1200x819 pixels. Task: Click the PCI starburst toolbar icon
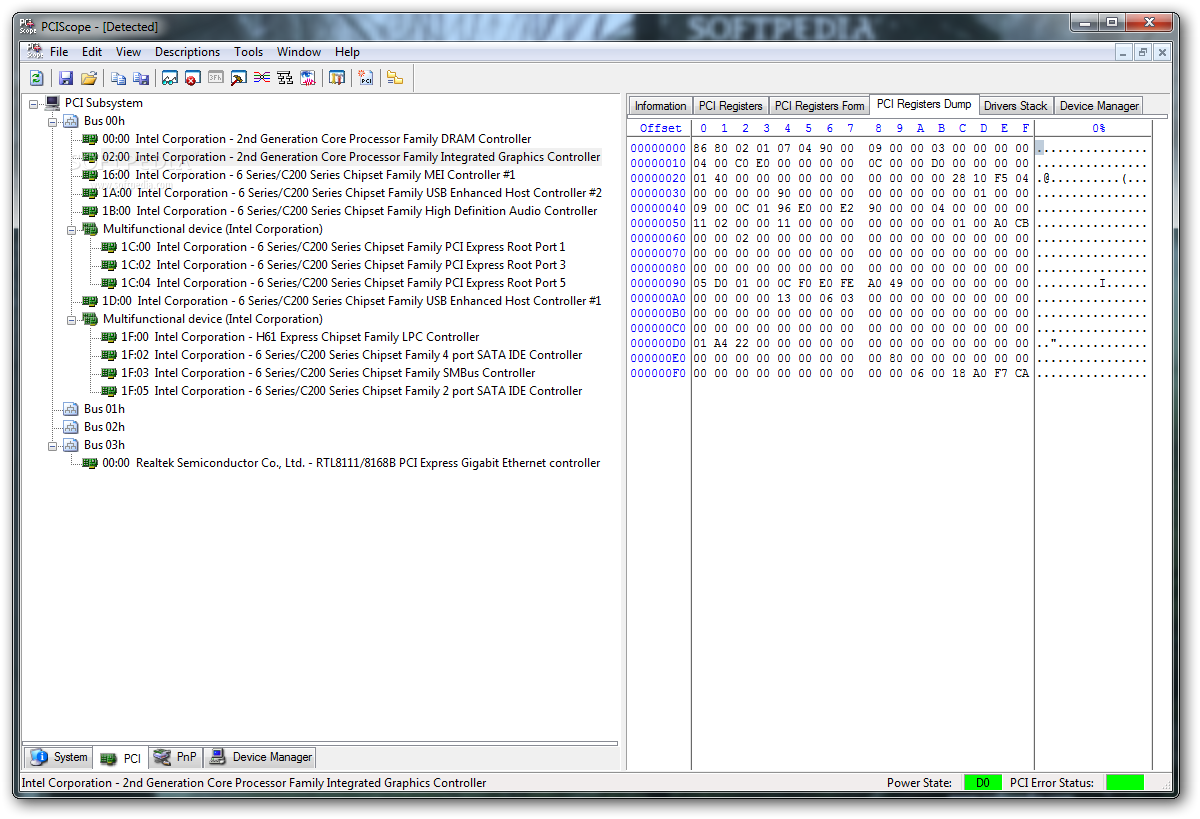coord(366,78)
